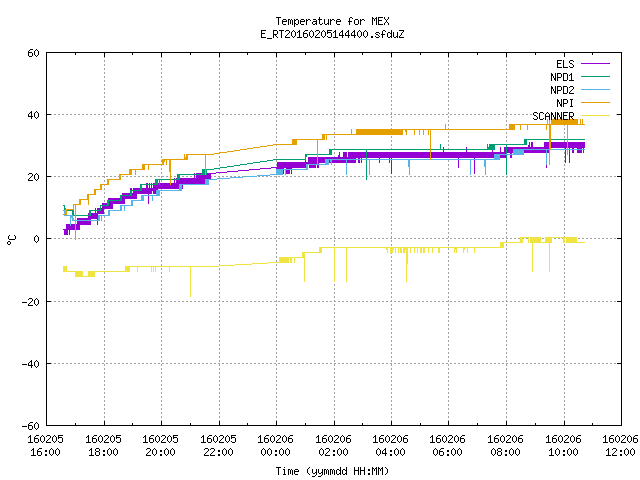Click the x-axis tick 160205 18:00

pyautogui.click(x=103, y=446)
